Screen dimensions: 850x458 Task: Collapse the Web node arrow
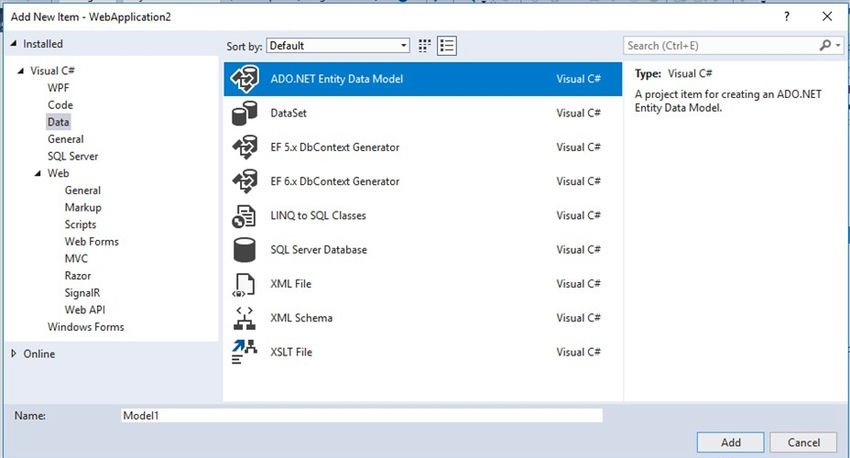(x=38, y=173)
